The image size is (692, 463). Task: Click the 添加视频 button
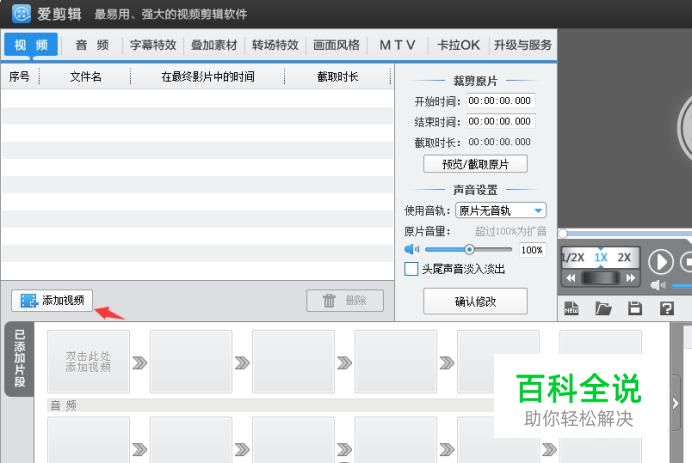(52, 301)
